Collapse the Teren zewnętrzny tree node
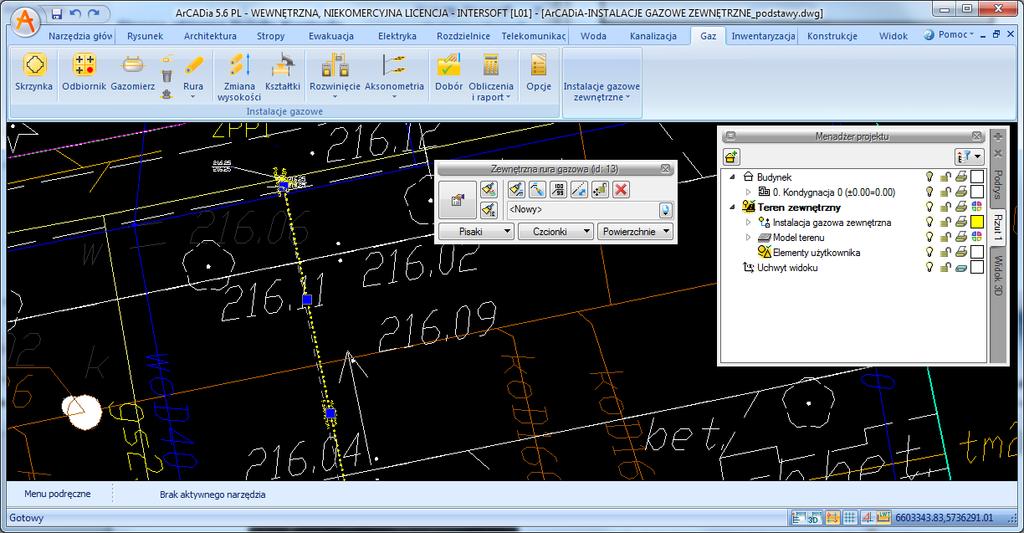 point(732,207)
